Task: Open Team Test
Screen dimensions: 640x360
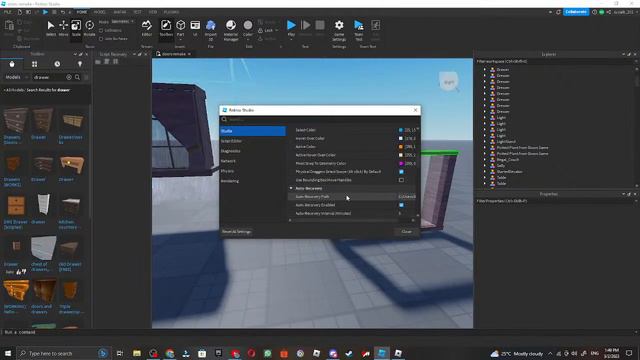Action: [359, 29]
